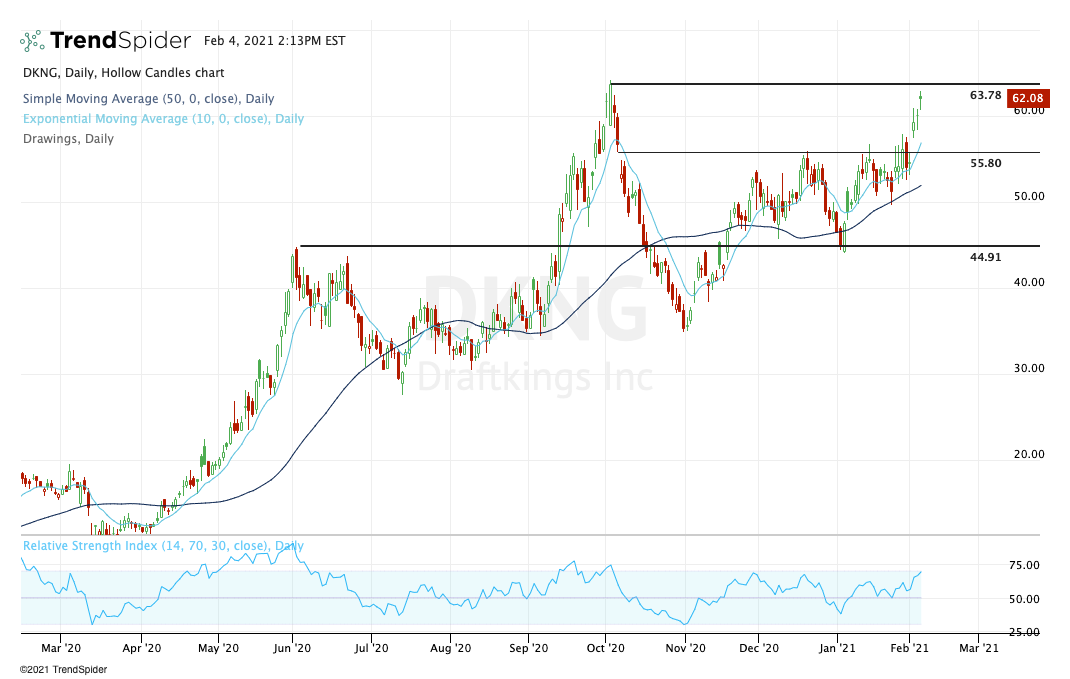Click the Relative Strength Index indicator label

tap(163, 545)
